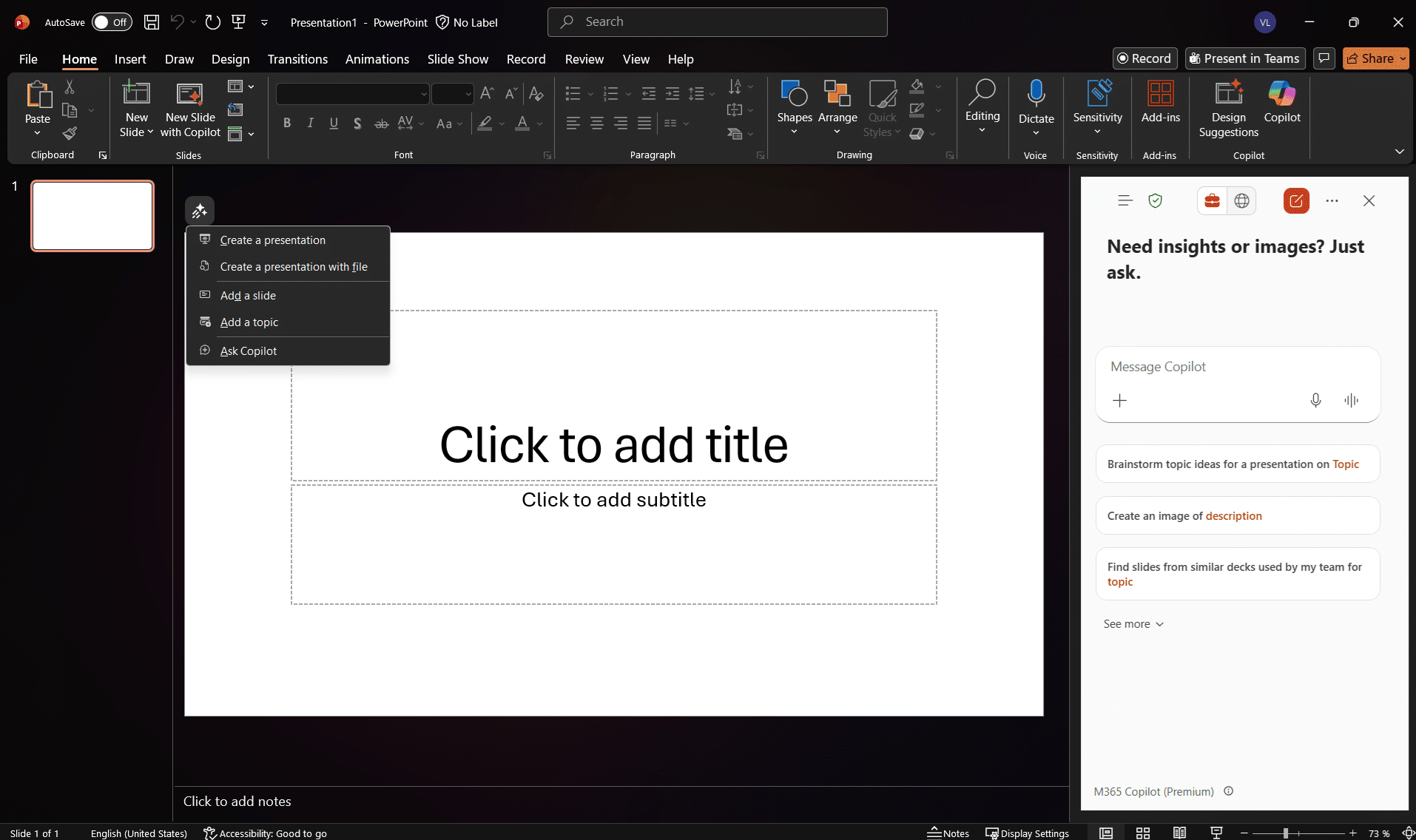Viewport: 1416px width, 840px height.
Task: Expand the Share button dropdown
Action: (1403, 58)
